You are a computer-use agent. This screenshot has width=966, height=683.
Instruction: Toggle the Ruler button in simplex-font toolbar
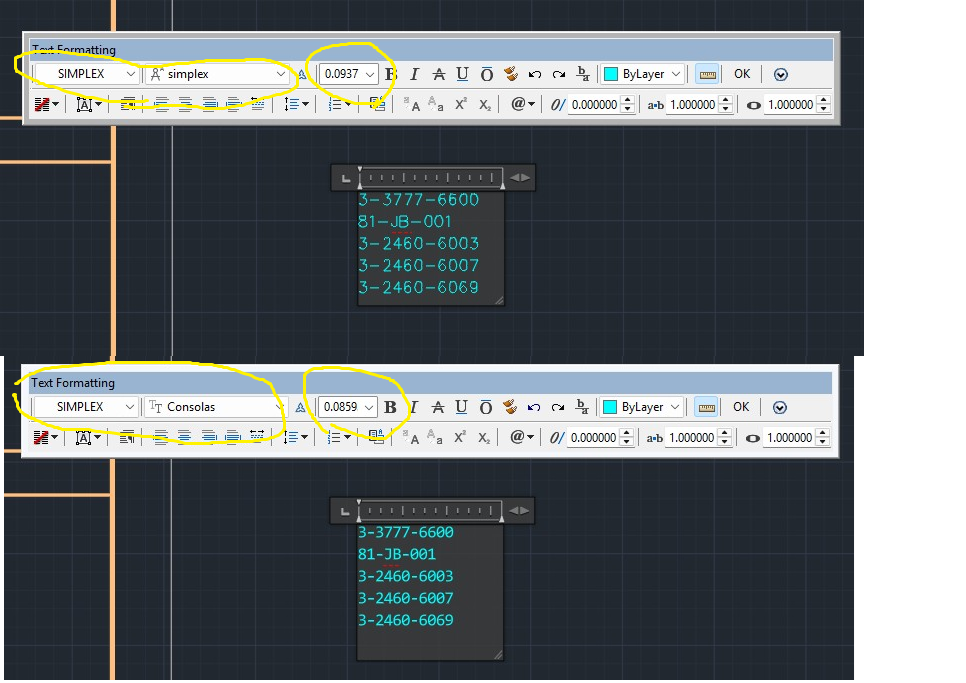pyautogui.click(x=707, y=75)
